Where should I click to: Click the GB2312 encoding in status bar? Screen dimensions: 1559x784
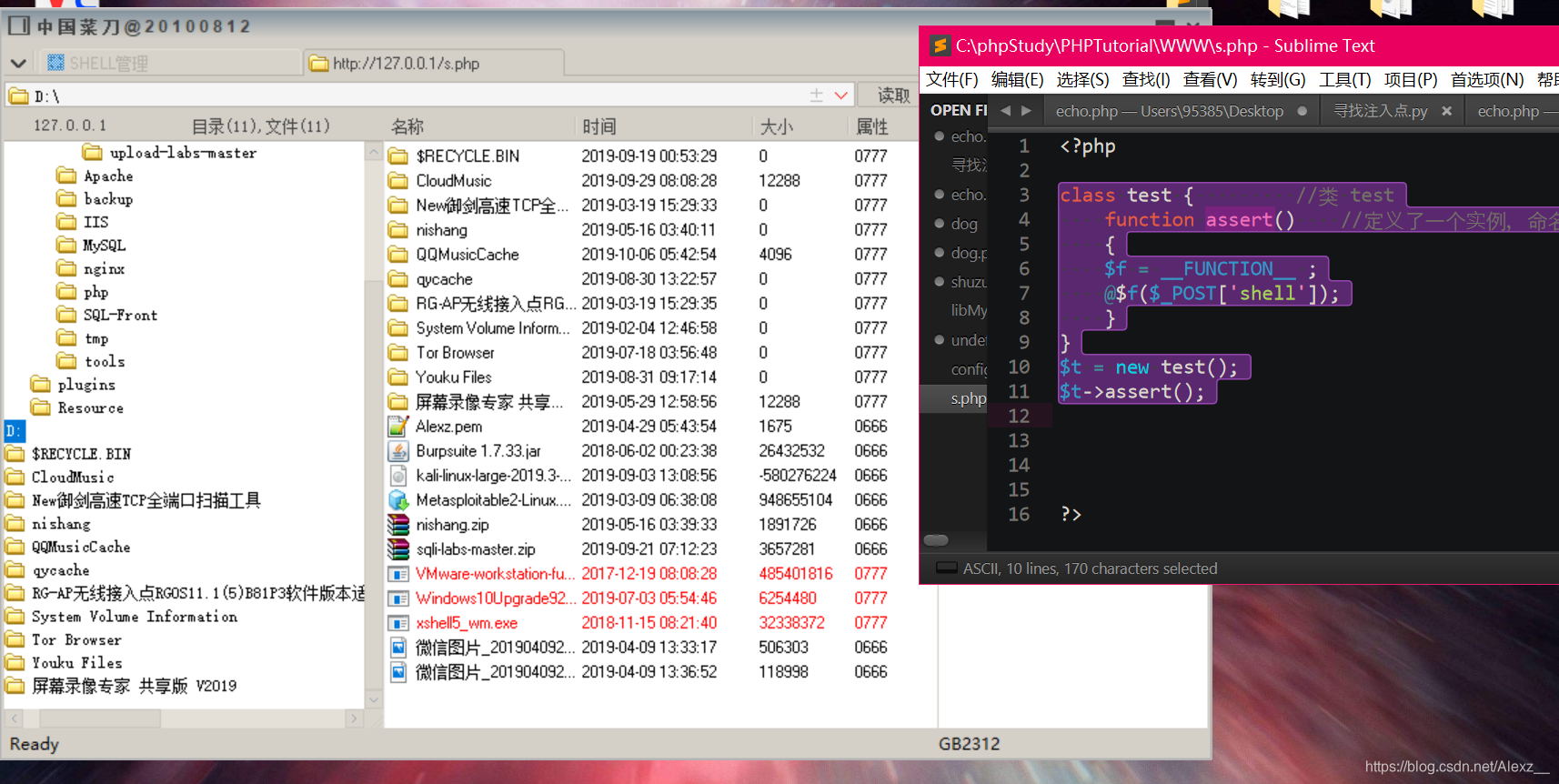(x=969, y=744)
